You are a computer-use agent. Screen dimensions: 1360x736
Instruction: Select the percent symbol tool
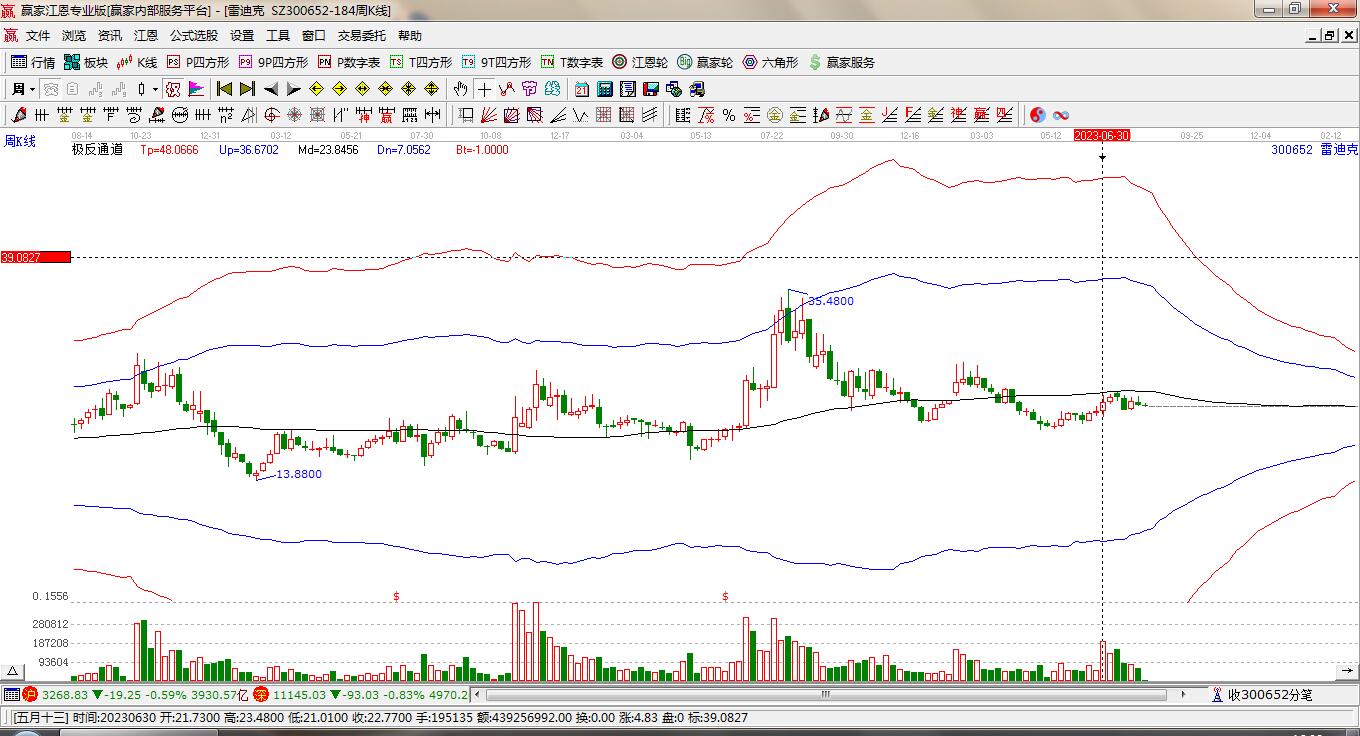(729, 115)
